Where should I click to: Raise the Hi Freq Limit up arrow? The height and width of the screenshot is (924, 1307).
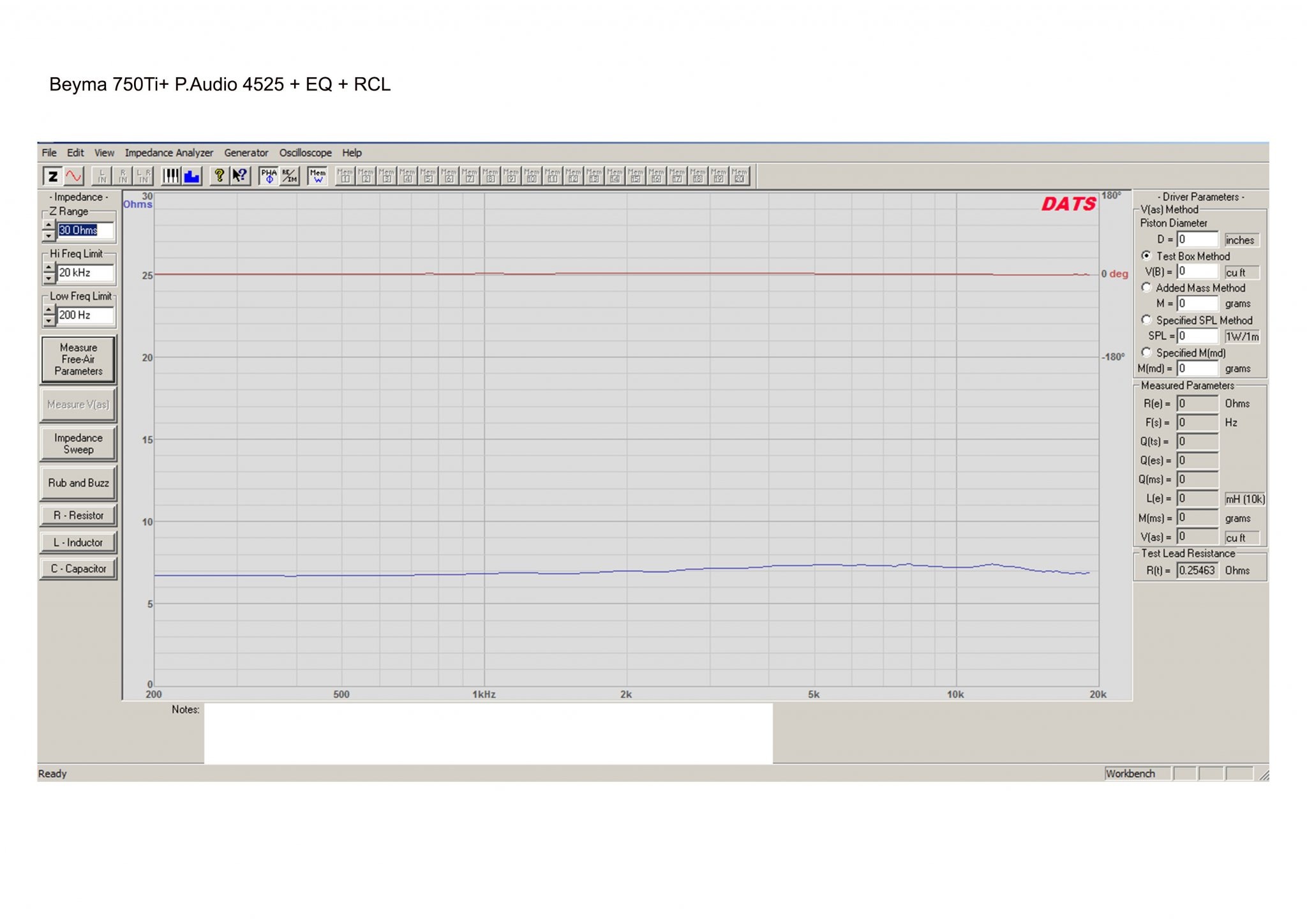49,268
